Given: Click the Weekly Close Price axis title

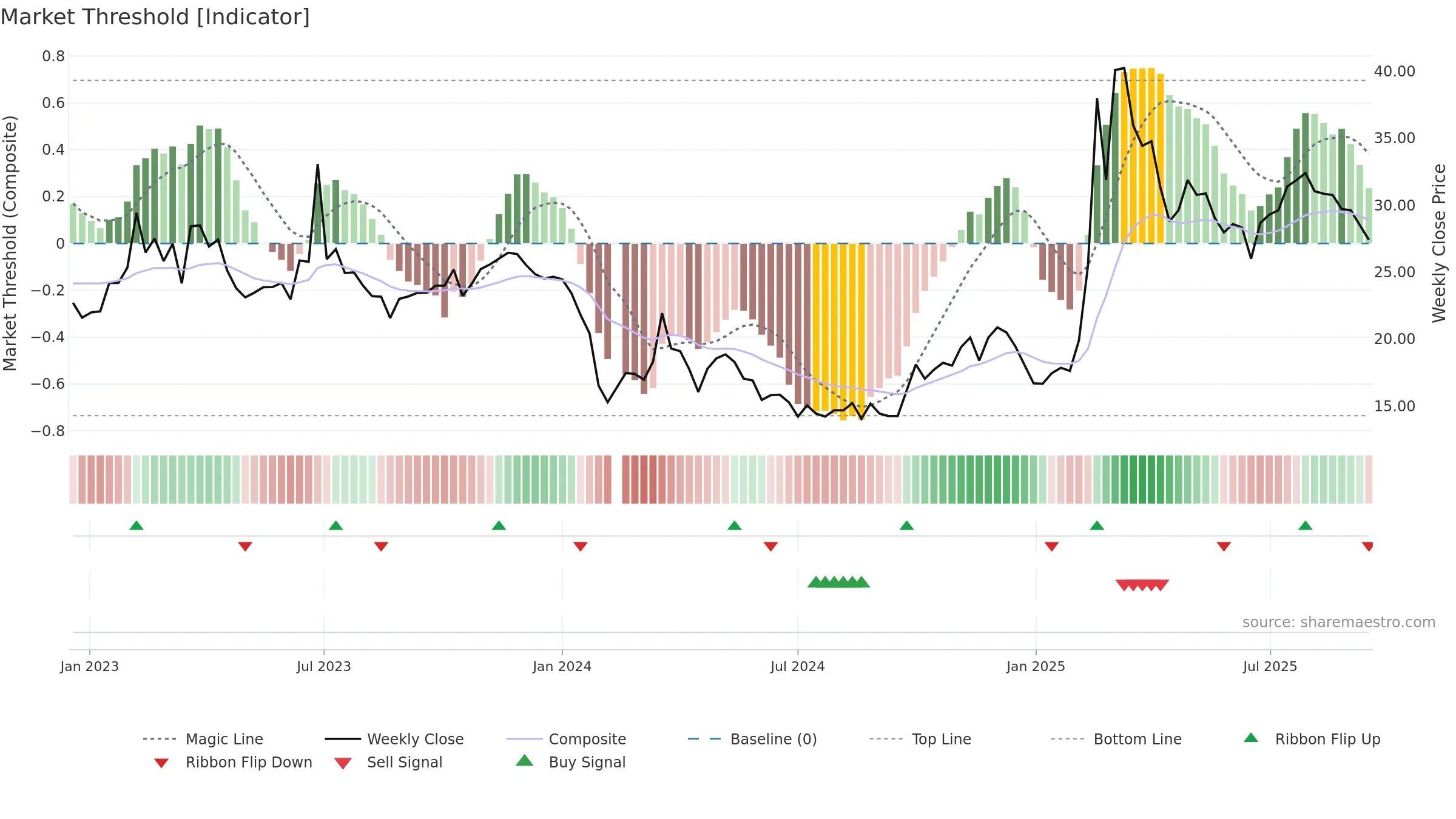Looking at the screenshot, I should point(1439,243).
